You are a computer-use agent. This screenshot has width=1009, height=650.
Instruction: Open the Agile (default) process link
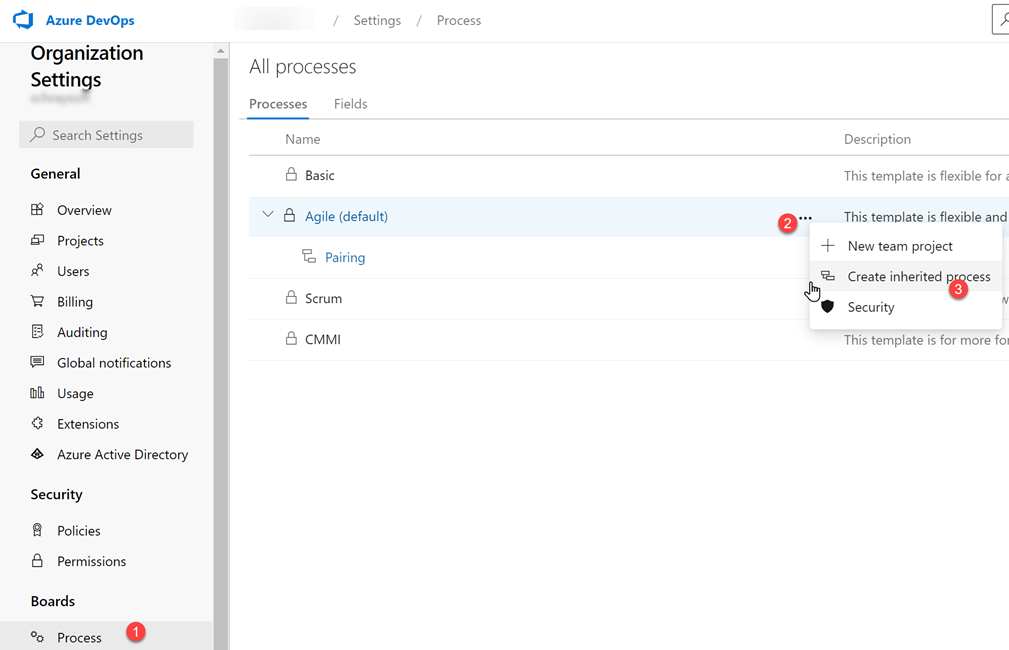point(346,216)
